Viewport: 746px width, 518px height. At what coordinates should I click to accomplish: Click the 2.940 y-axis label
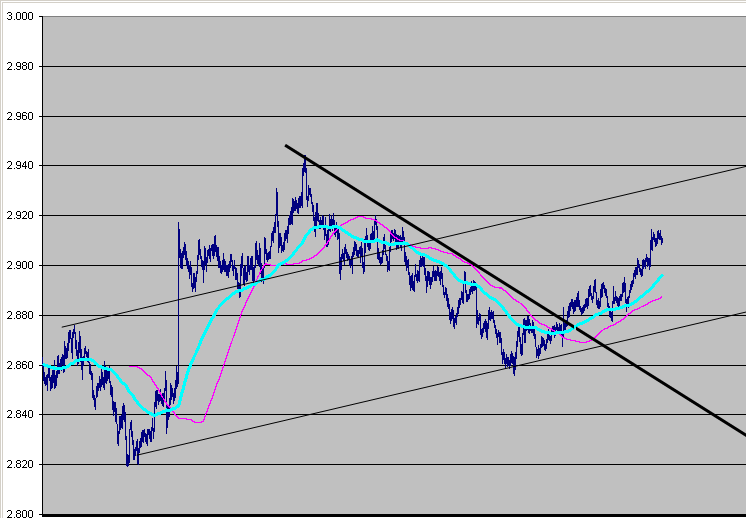tap(20, 166)
